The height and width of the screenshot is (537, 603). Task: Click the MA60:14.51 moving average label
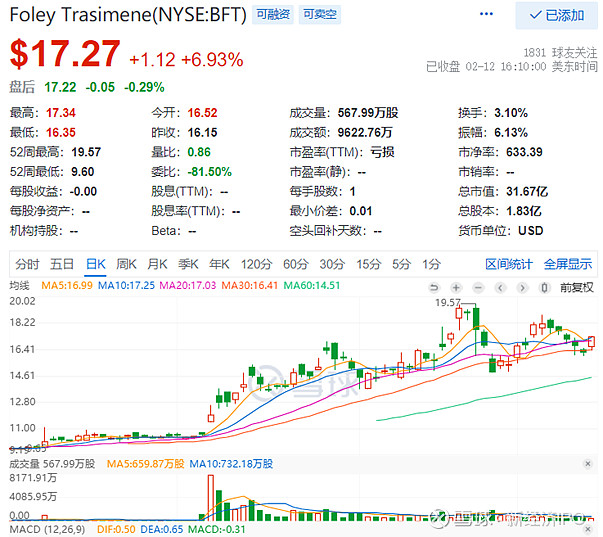tap(311, 285)
